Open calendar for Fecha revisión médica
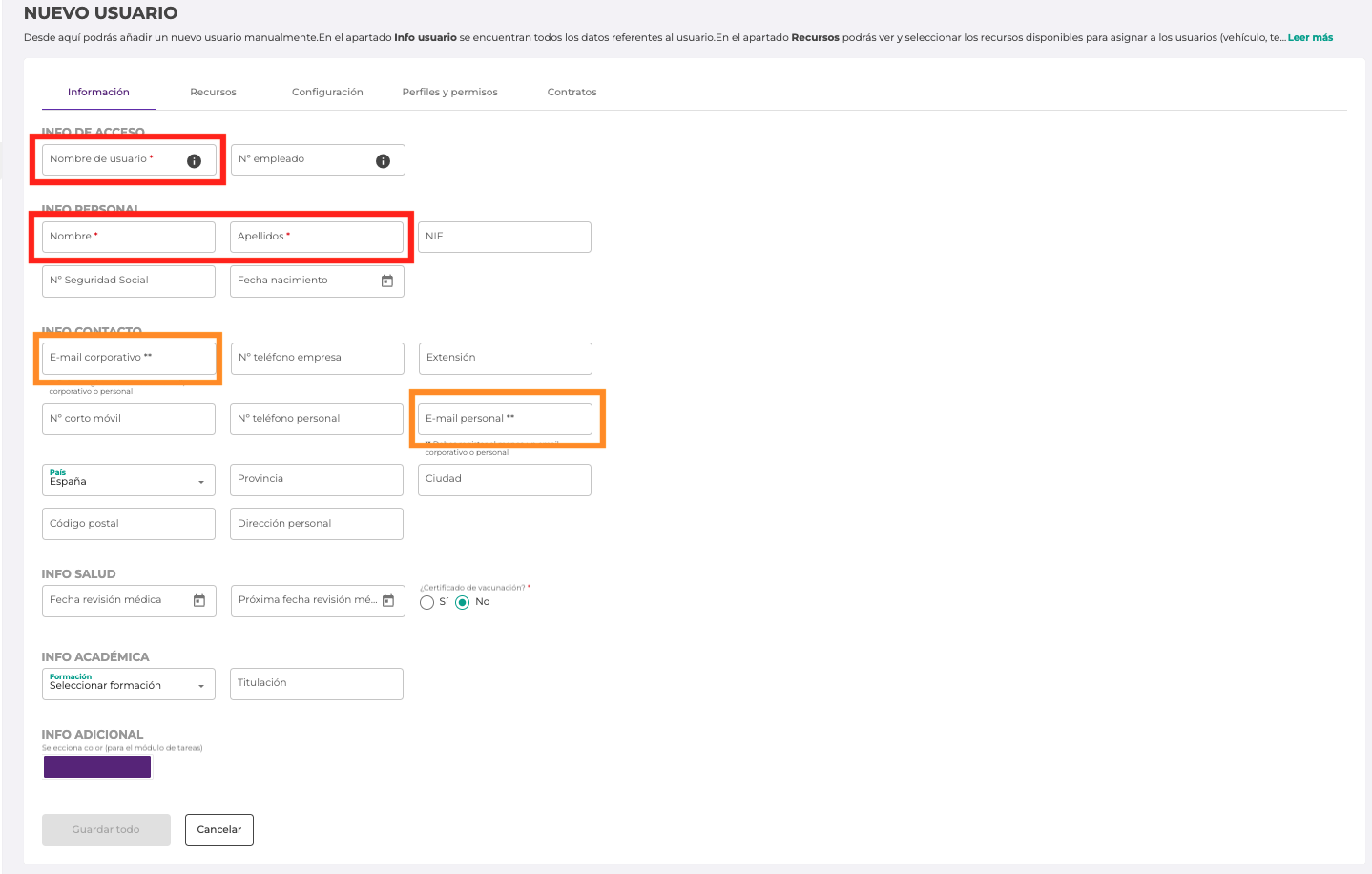 tap(199, 601)
